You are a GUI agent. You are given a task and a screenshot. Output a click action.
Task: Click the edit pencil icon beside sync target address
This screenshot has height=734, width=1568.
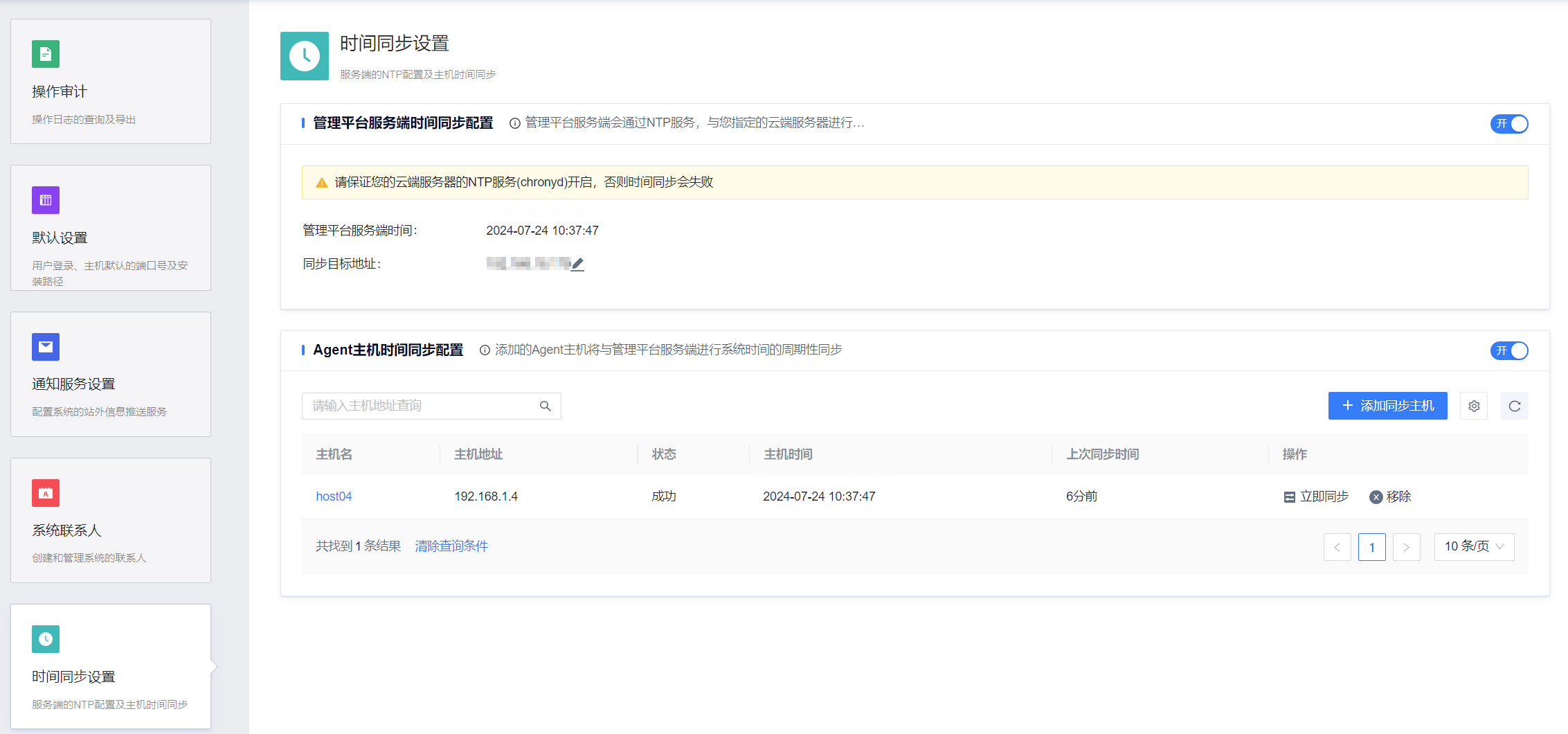pos(577,264)
